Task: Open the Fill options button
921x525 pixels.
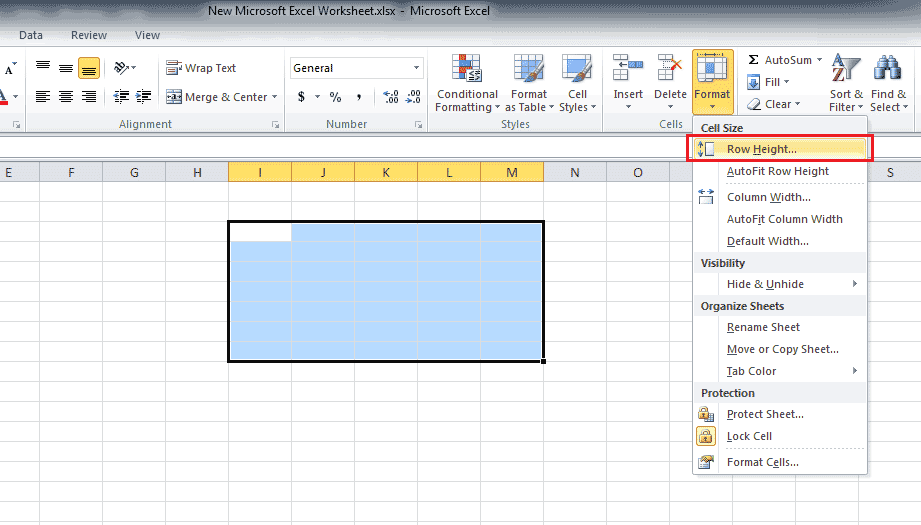Action: coord(768,82)
